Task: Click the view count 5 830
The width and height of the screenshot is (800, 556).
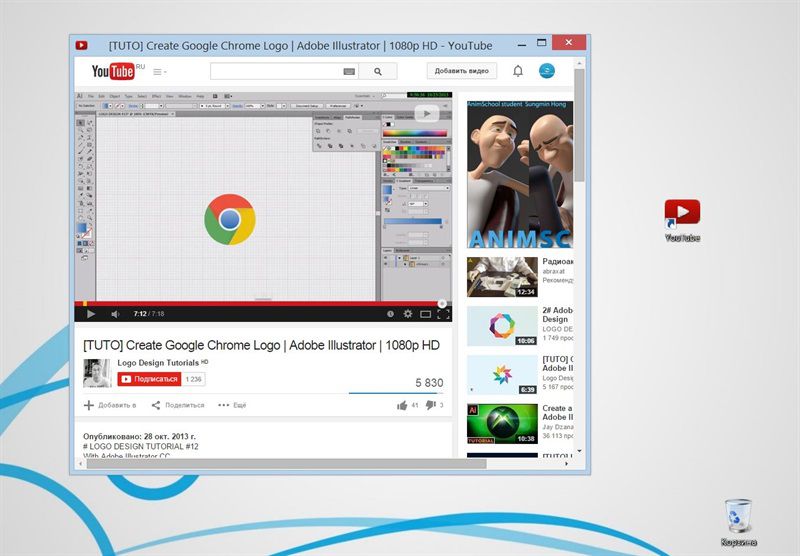Action: coord(429,383)
